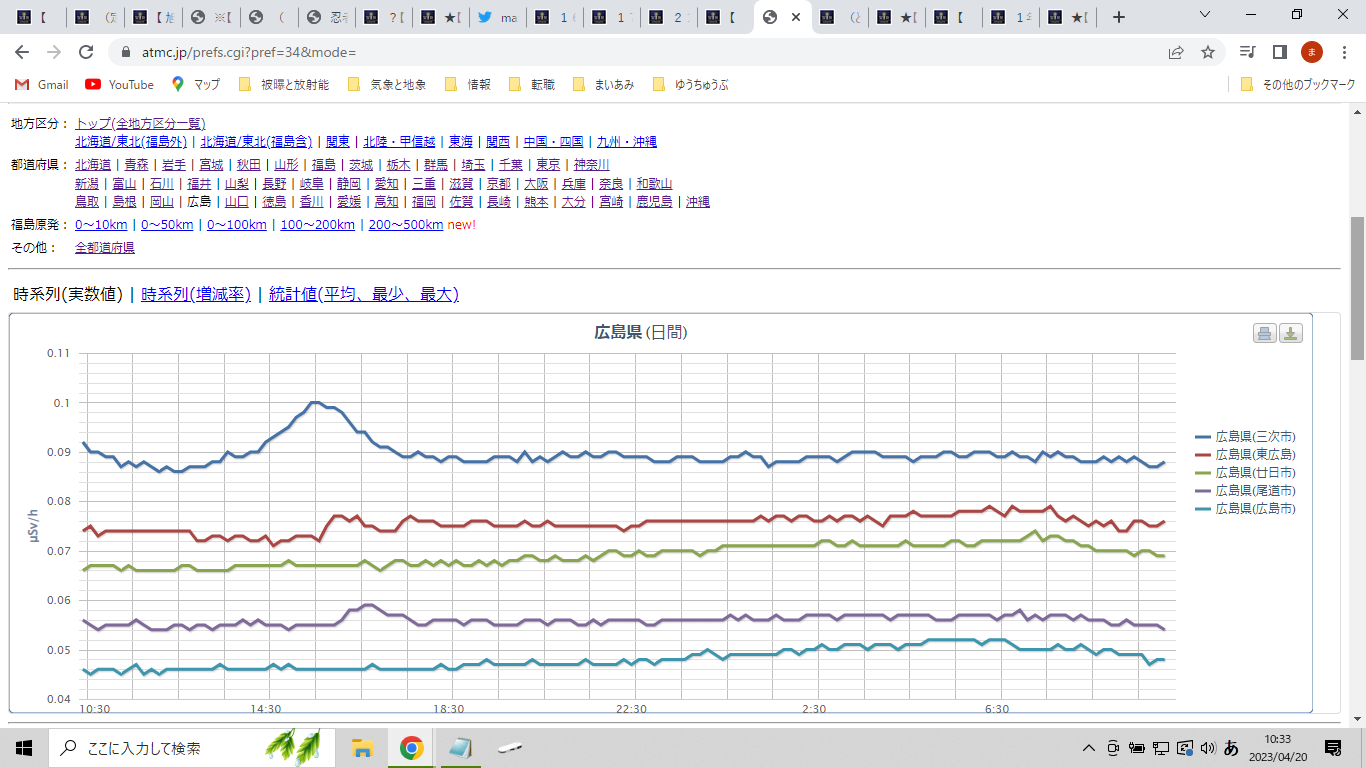Open the 北陸・甲信越 region link
Viewport: 1366px width, 768px height.
point(399,142)
